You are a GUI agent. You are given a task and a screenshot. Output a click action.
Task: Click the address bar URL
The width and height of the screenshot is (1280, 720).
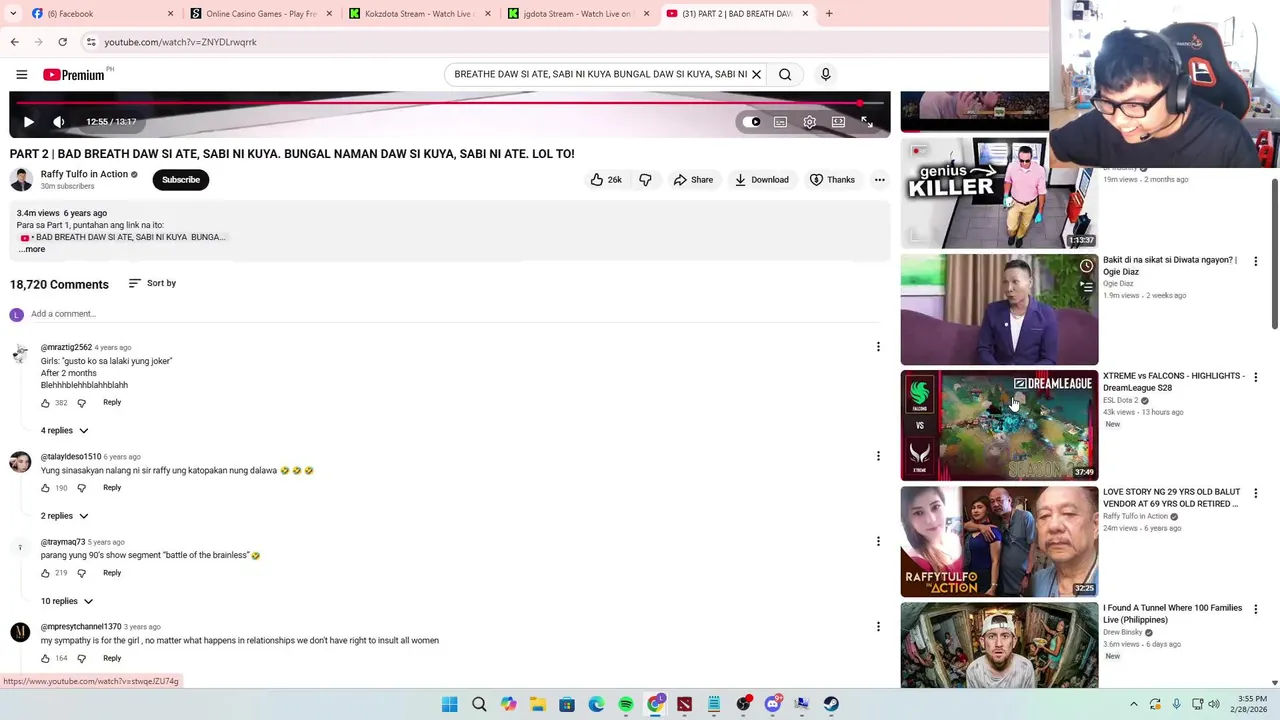(180, 42)
